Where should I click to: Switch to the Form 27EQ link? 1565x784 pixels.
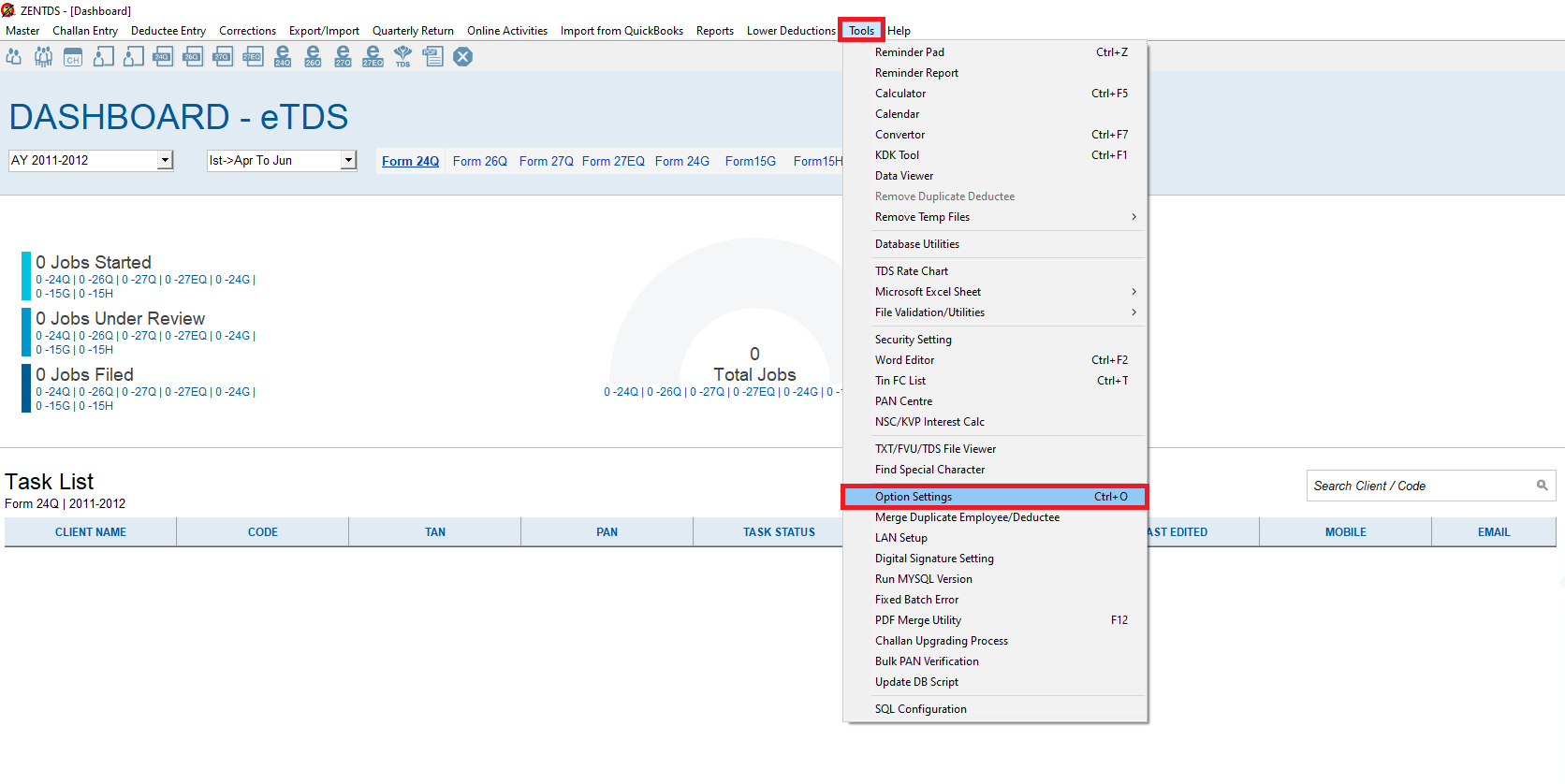[x=613, y=161]
